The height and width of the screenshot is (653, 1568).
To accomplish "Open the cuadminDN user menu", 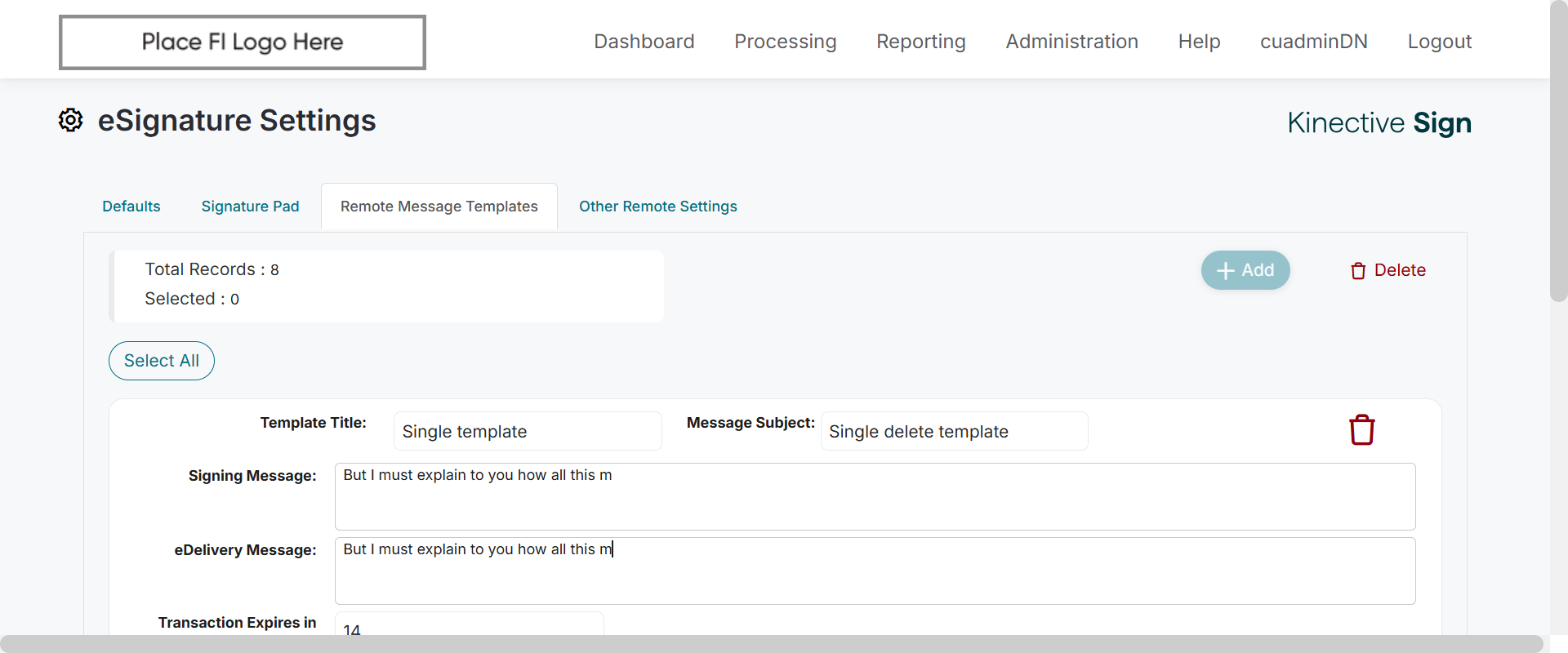I will [1314, 42].
